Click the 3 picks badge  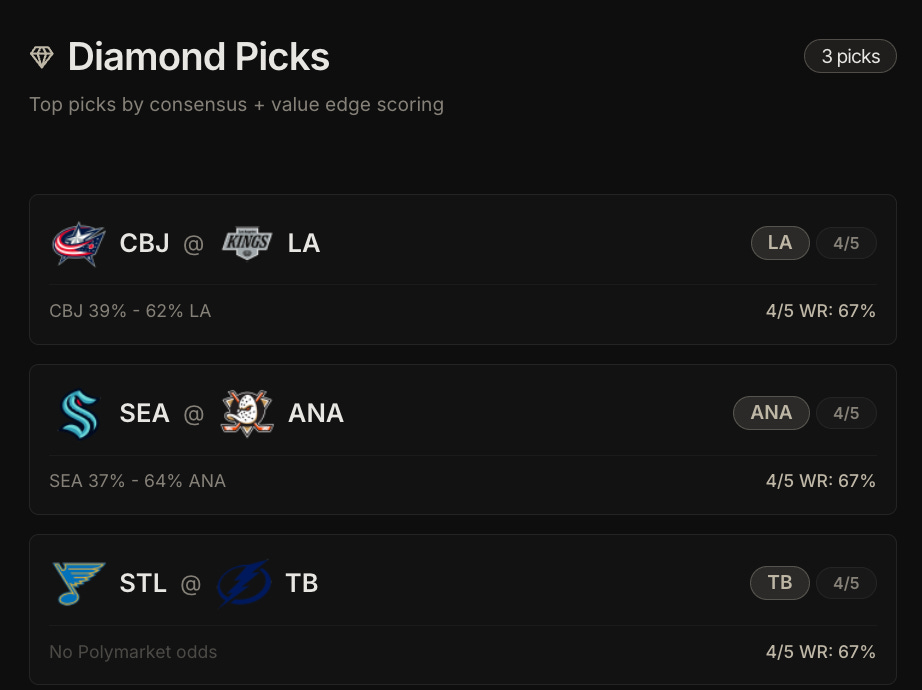click(850, 57)
